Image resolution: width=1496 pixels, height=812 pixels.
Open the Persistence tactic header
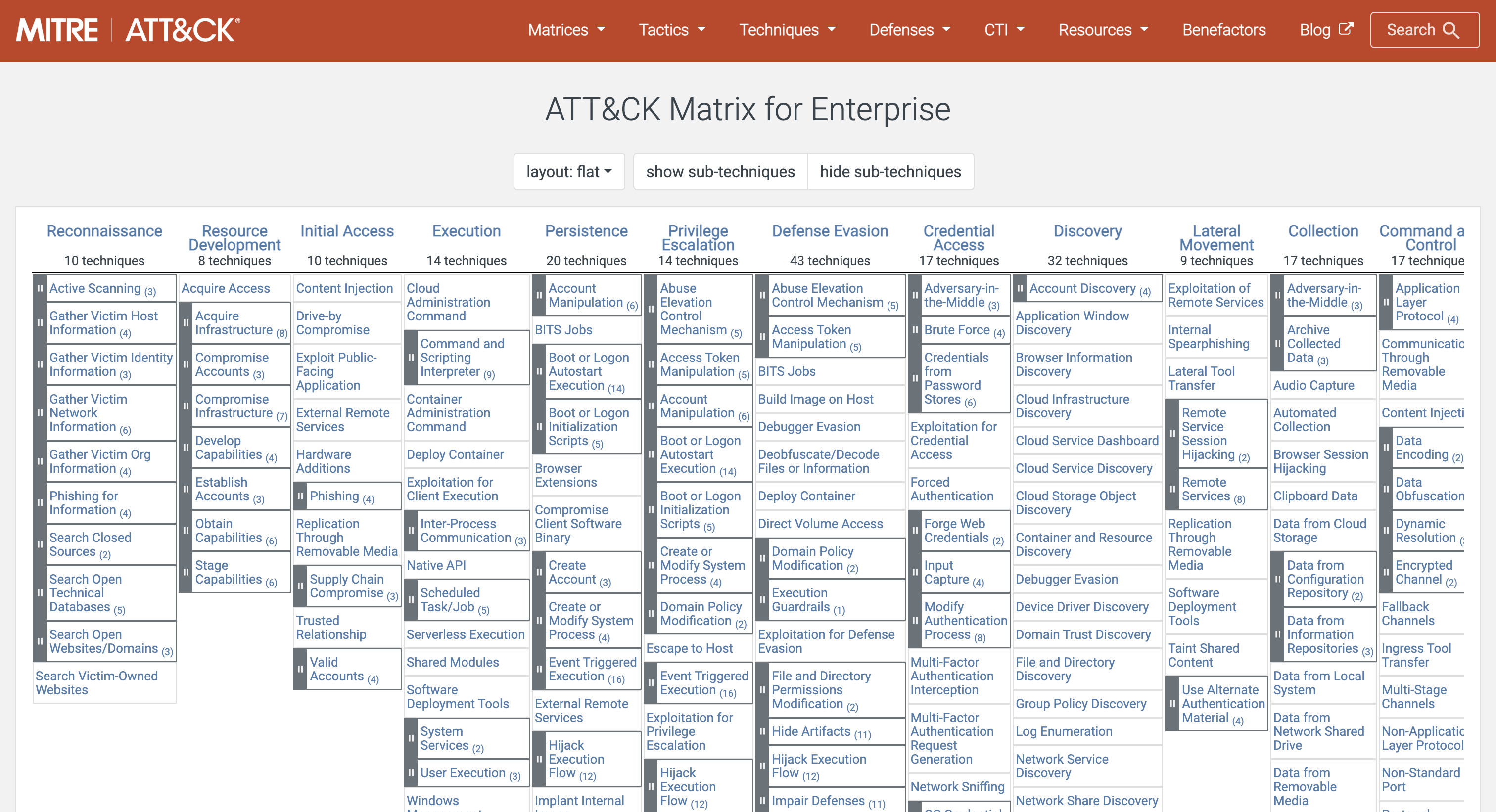[x=586, y=231]
